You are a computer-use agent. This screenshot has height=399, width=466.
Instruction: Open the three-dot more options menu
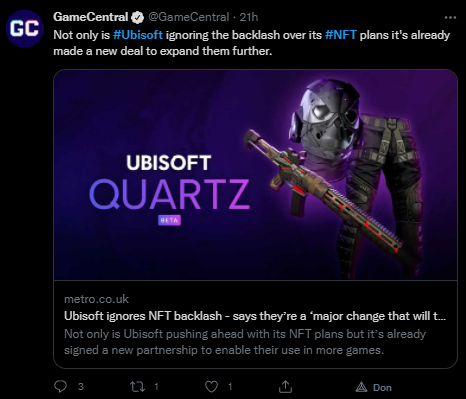point(450,17)
